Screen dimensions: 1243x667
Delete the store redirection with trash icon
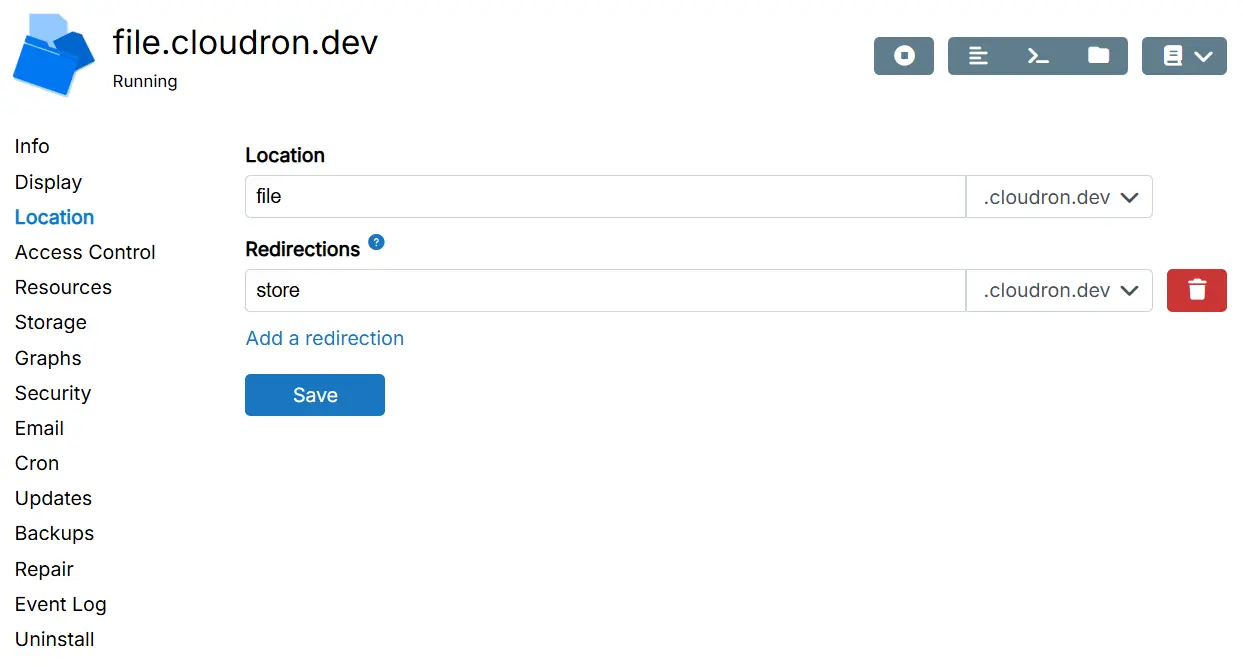pyautogui.click(x=1196, y=290)
